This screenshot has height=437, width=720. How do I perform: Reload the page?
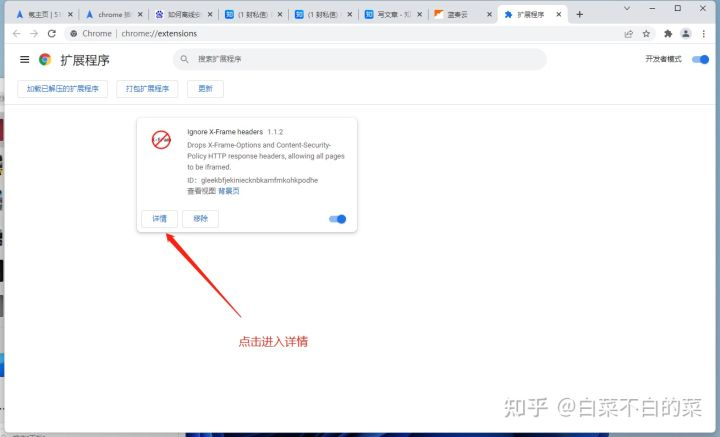[x=52, y=34]
